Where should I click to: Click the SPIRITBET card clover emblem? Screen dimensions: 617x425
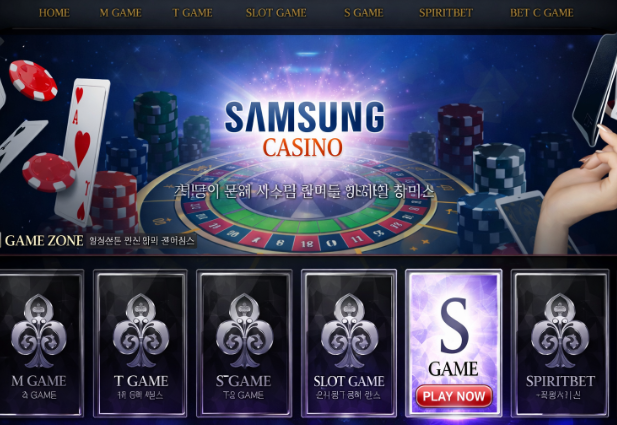click(x=560, y=331)
